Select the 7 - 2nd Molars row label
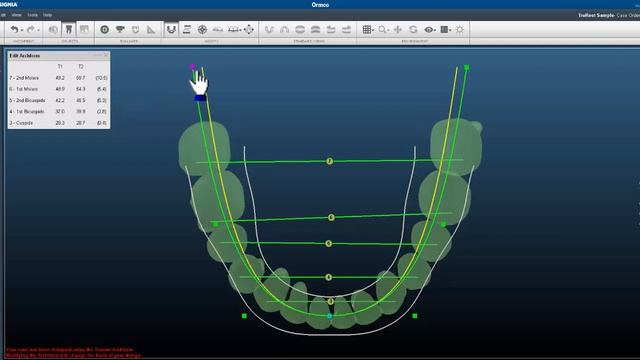 (24, 78)
